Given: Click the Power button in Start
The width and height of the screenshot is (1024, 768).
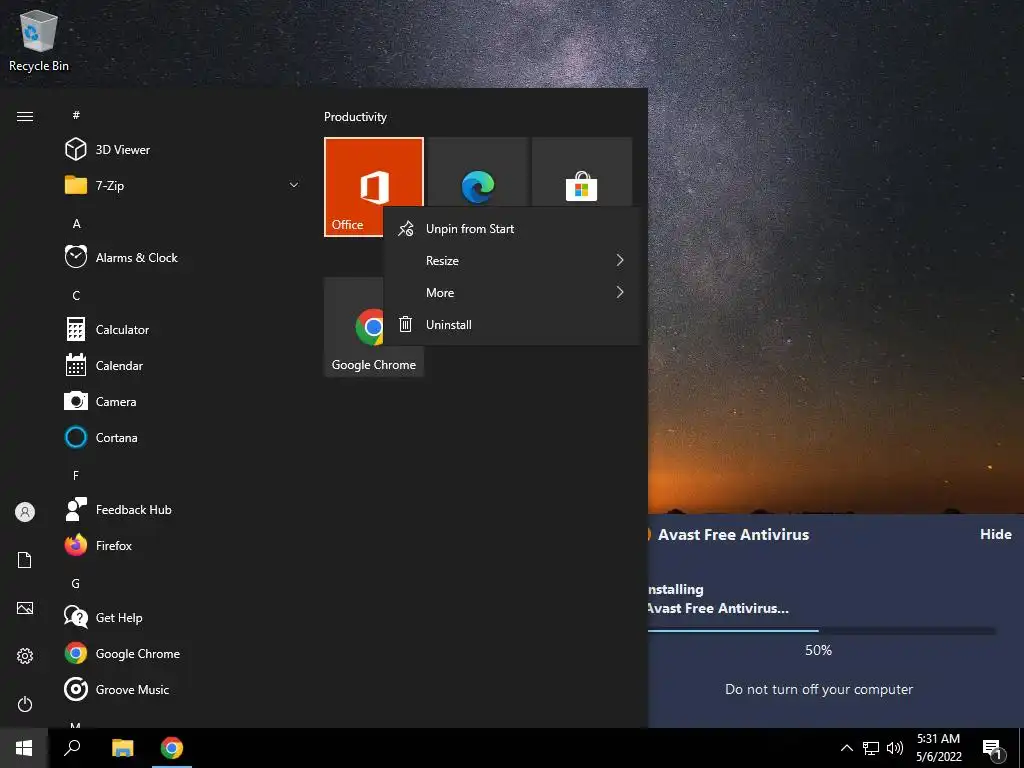Looking at the screenshot, I should tap(25, 704).
